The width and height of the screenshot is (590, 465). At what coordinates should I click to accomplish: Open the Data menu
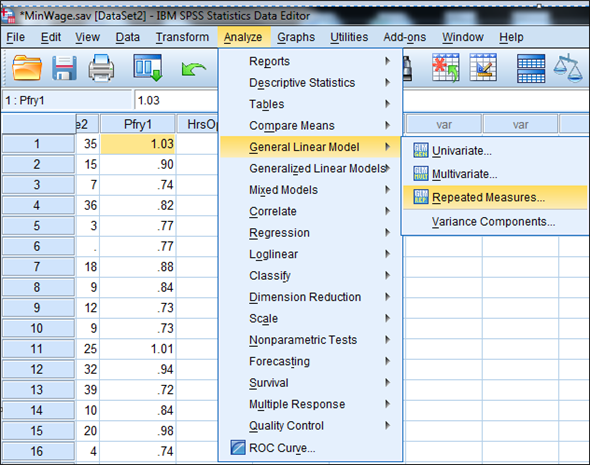coord(128,37)
